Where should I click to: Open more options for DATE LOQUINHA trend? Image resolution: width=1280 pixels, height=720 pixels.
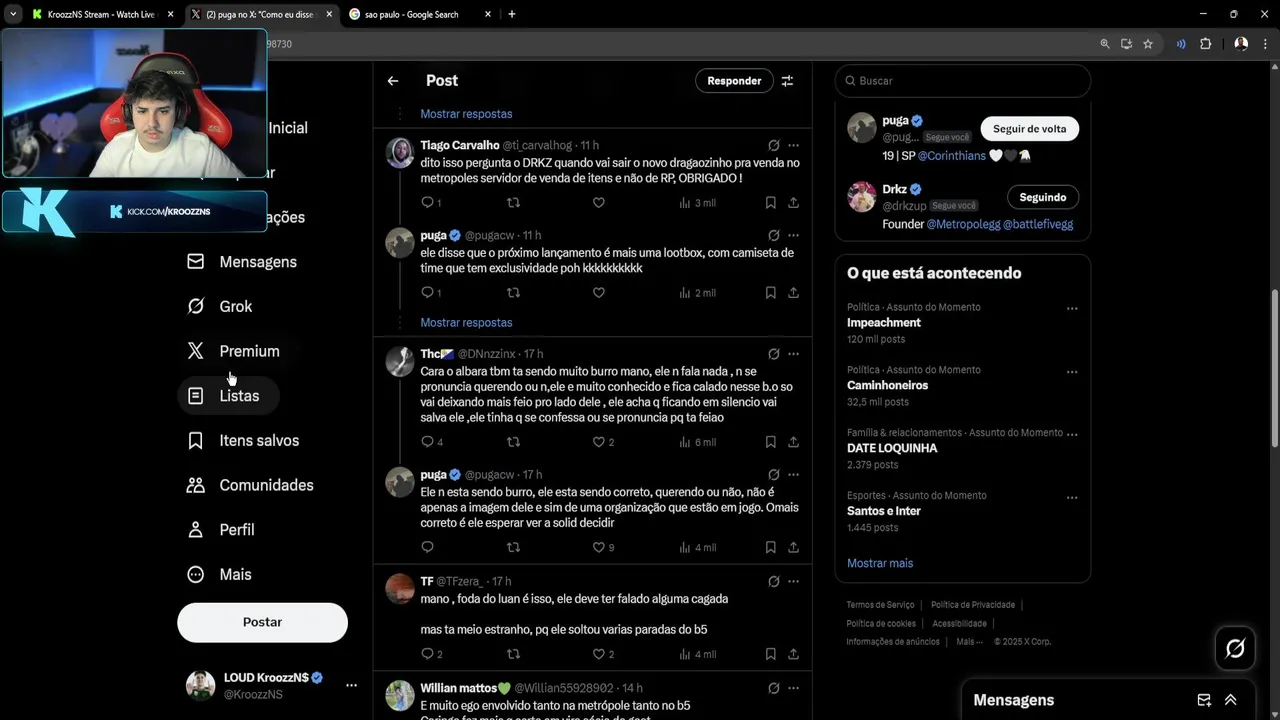click(x=1072, y=434)
